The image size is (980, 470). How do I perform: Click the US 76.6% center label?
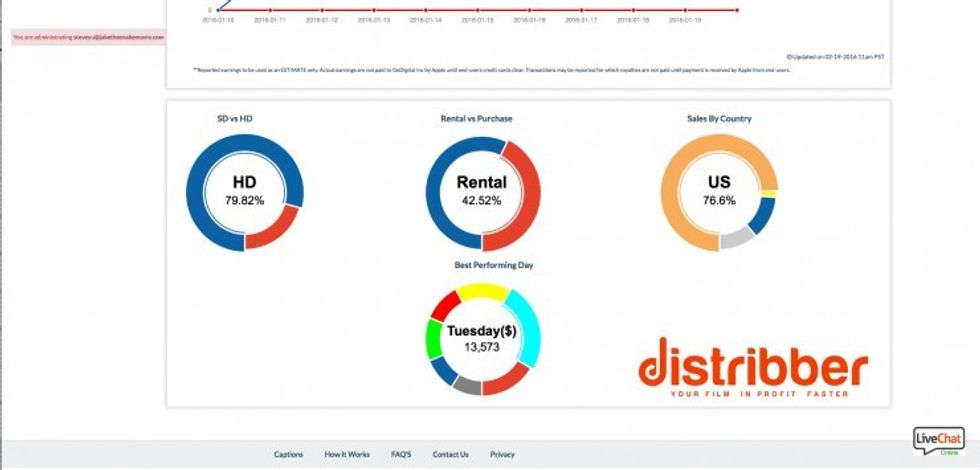[x=719, y=191]
